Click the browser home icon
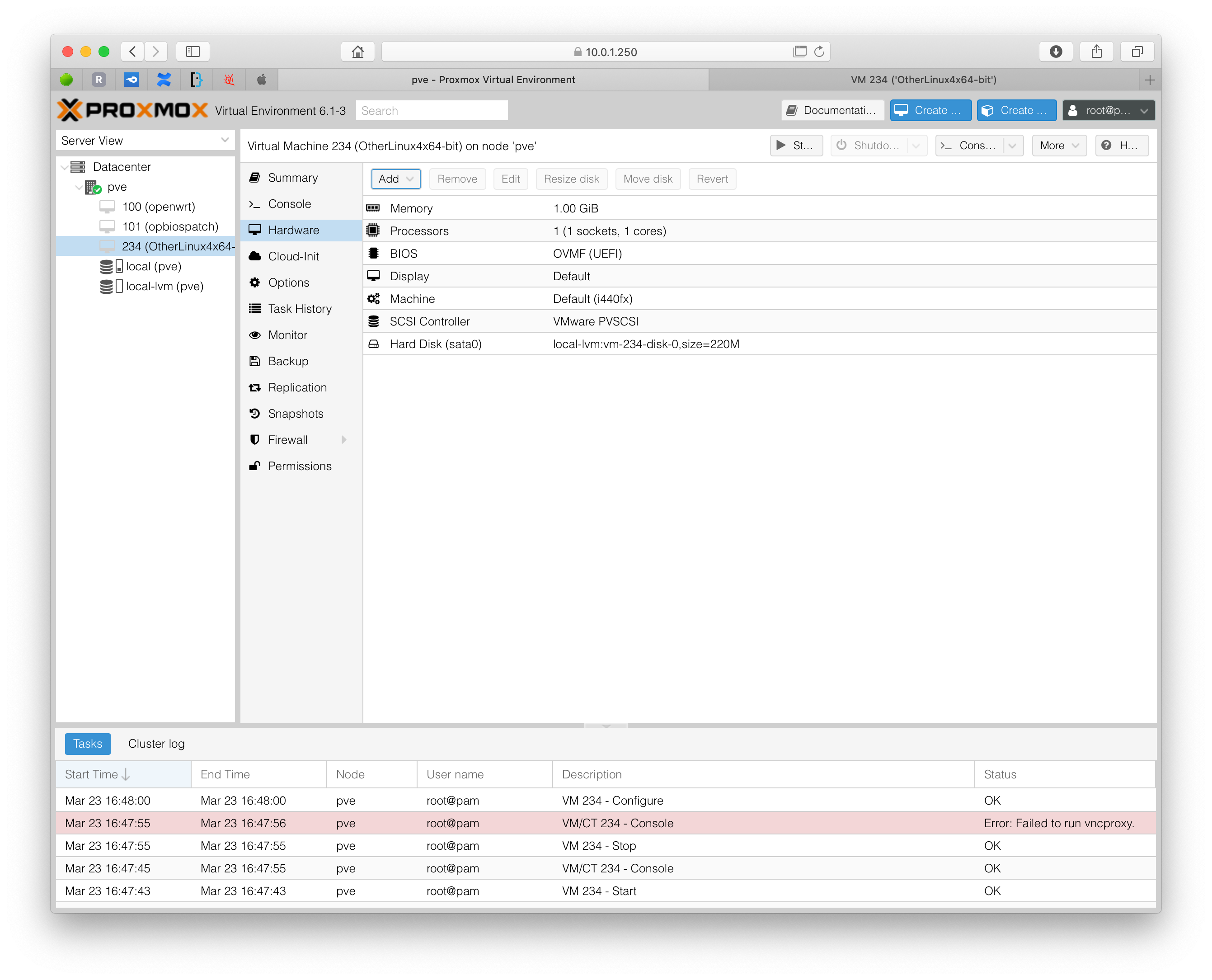Viewport: 1212px width, 980px height. coord(358,52)
